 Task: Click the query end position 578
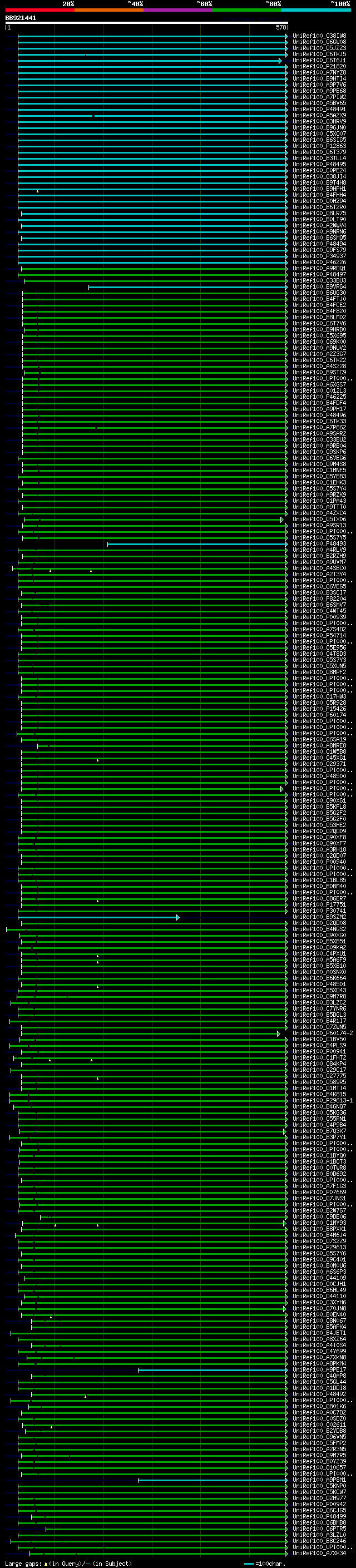tap(281, 27)
